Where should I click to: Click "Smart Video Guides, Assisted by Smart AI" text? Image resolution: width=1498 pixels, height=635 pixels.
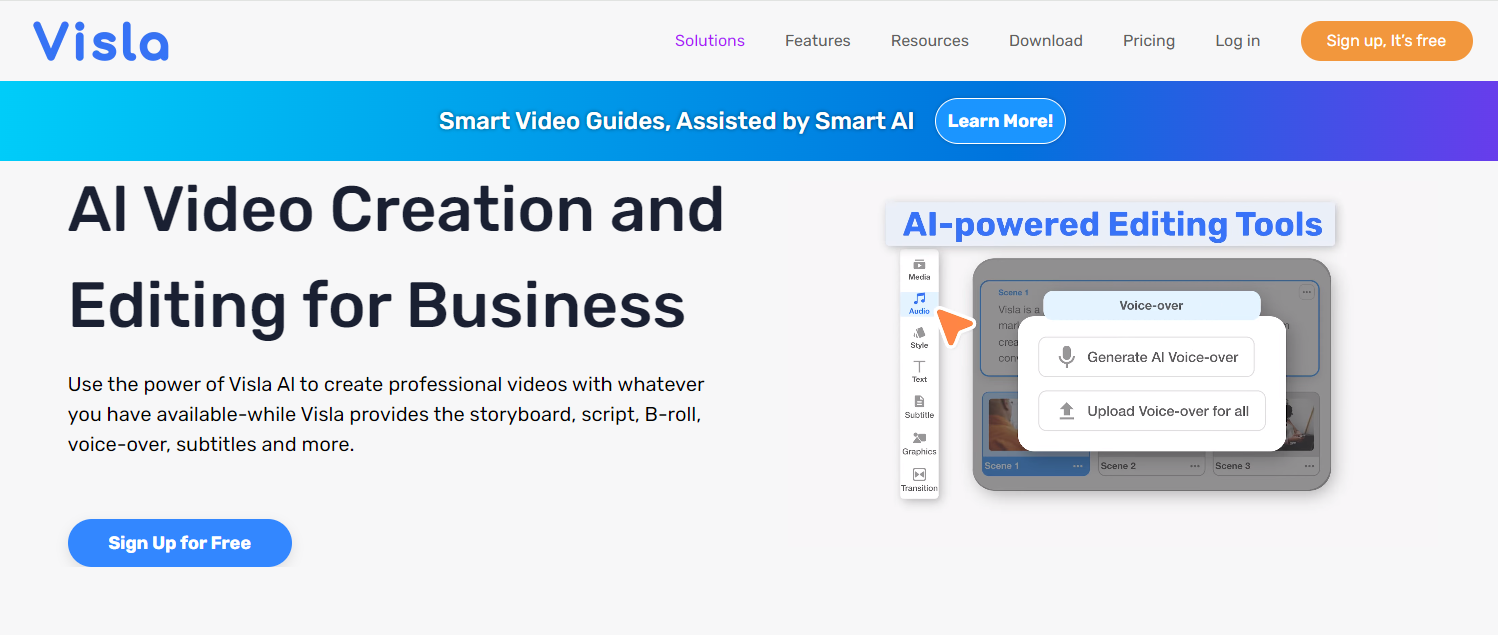coord(677,121)
